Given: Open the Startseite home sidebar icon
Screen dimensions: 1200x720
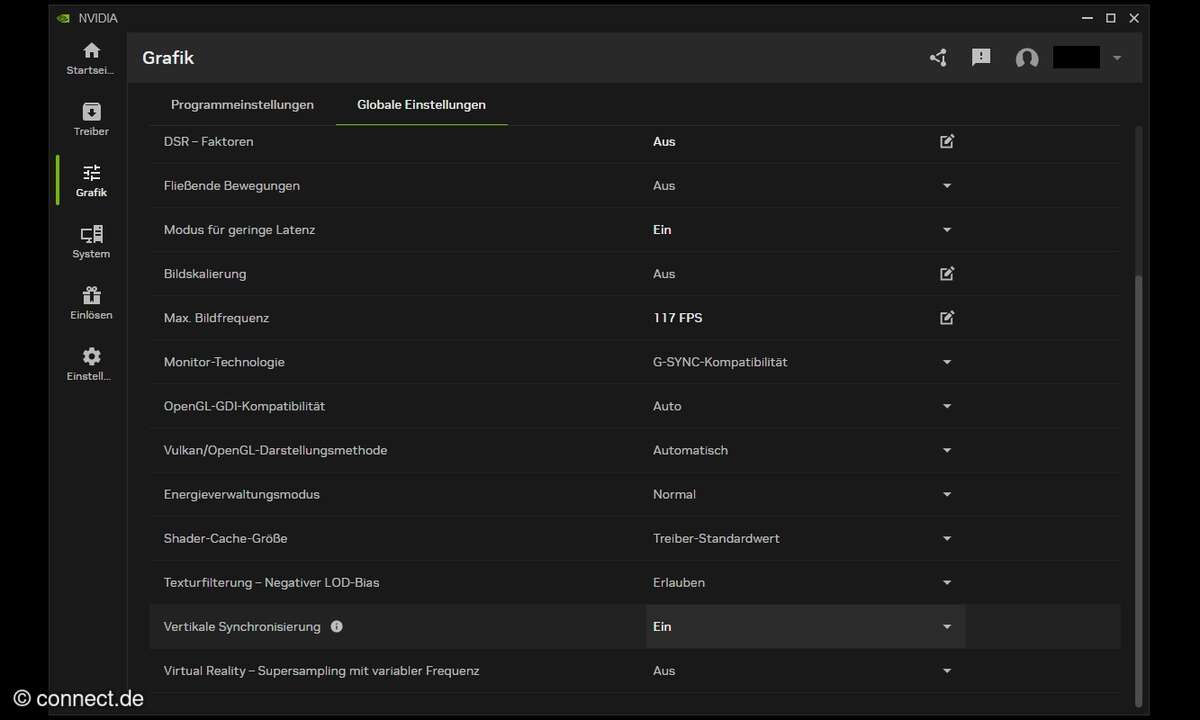Looking at the screenshot, I should click(91, 50).
